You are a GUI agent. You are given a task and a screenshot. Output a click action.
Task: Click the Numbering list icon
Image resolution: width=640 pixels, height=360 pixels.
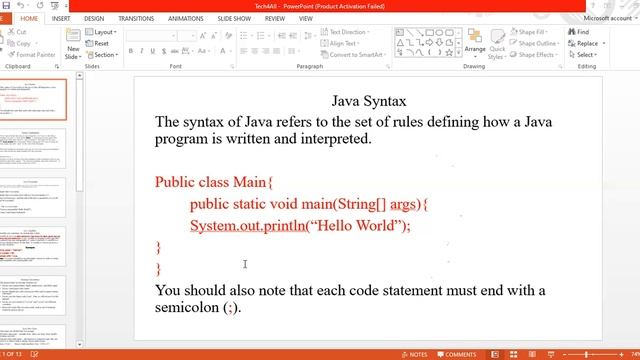pyautogui.click(x=260, y=36)
